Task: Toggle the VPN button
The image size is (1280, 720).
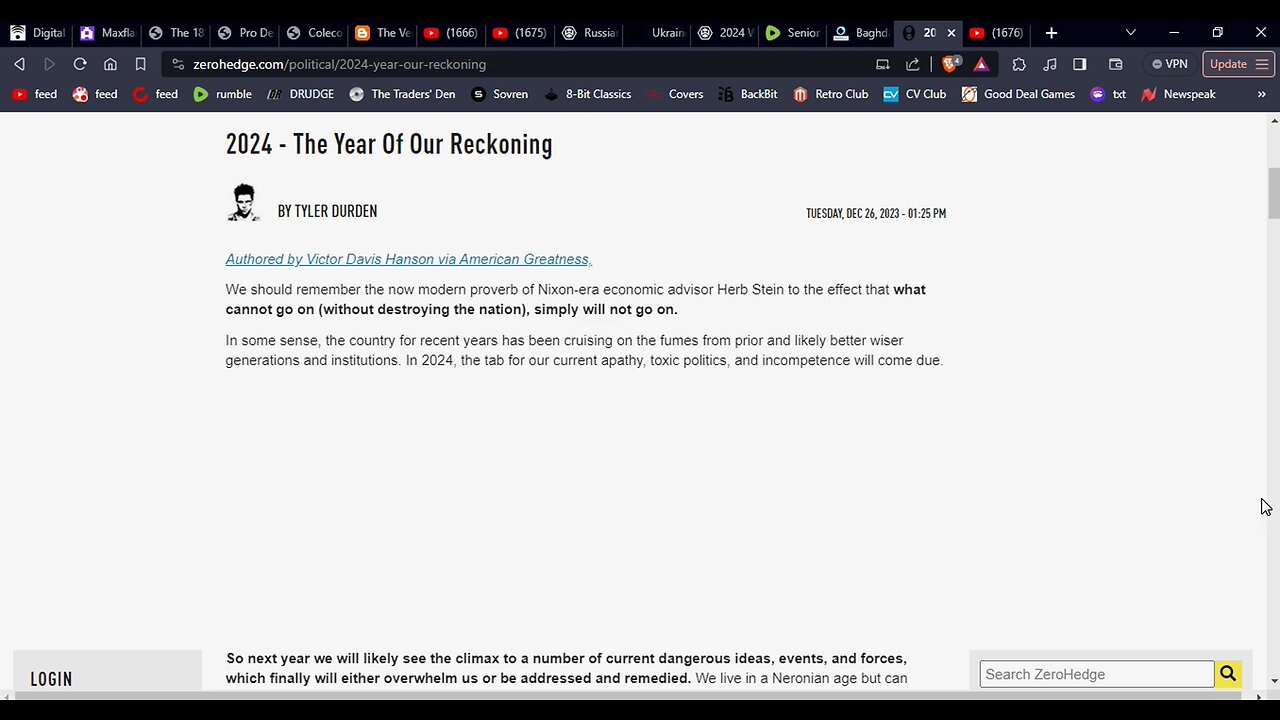Action: click(1169, 64)
